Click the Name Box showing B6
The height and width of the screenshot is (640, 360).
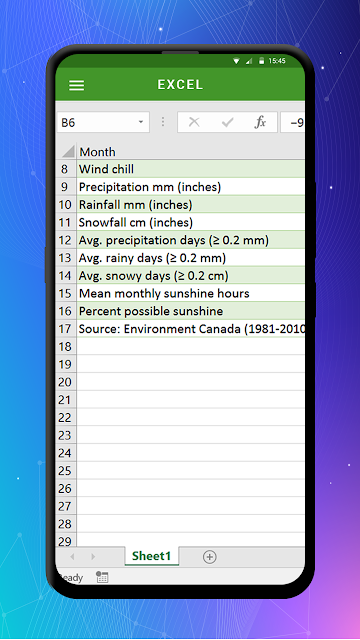103,122
